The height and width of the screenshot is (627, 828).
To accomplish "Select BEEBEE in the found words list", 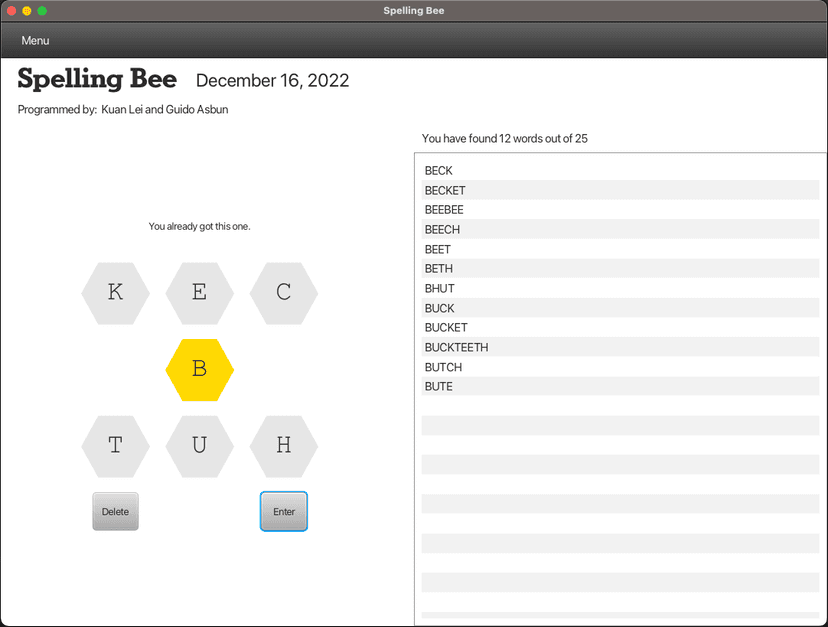I will tap(620, 210).
